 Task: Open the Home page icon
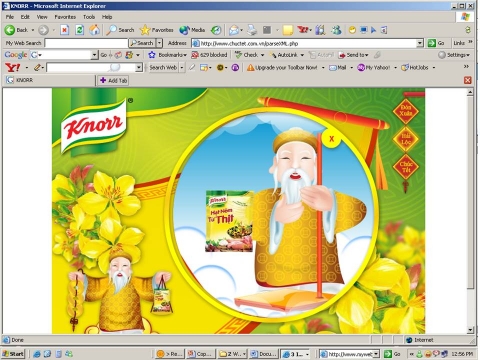[94, 30]
